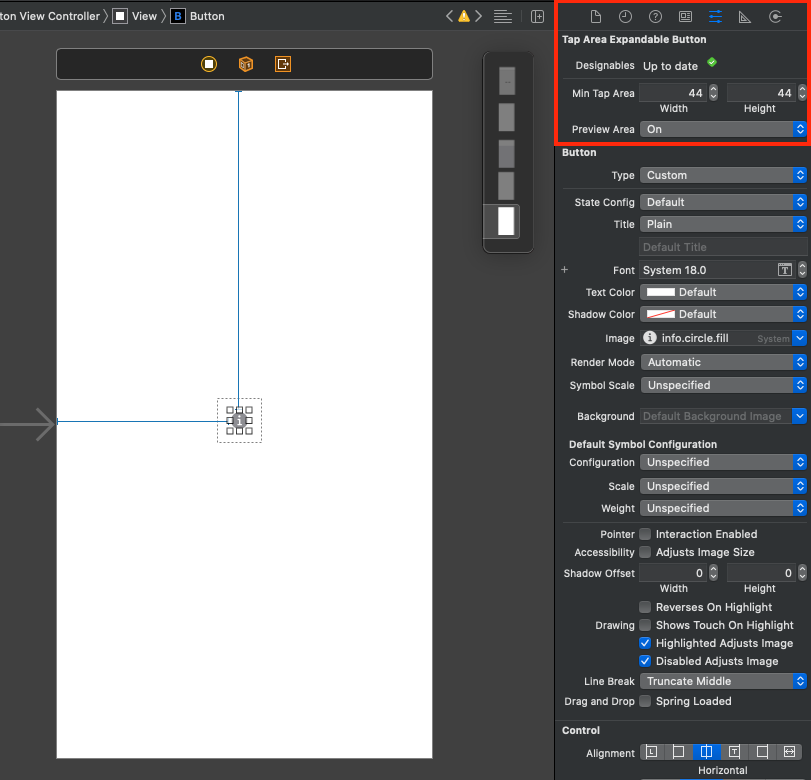The image size is (811, 780).
Task: Select the Attributes inspector tab
Action: tap(715, 17)
